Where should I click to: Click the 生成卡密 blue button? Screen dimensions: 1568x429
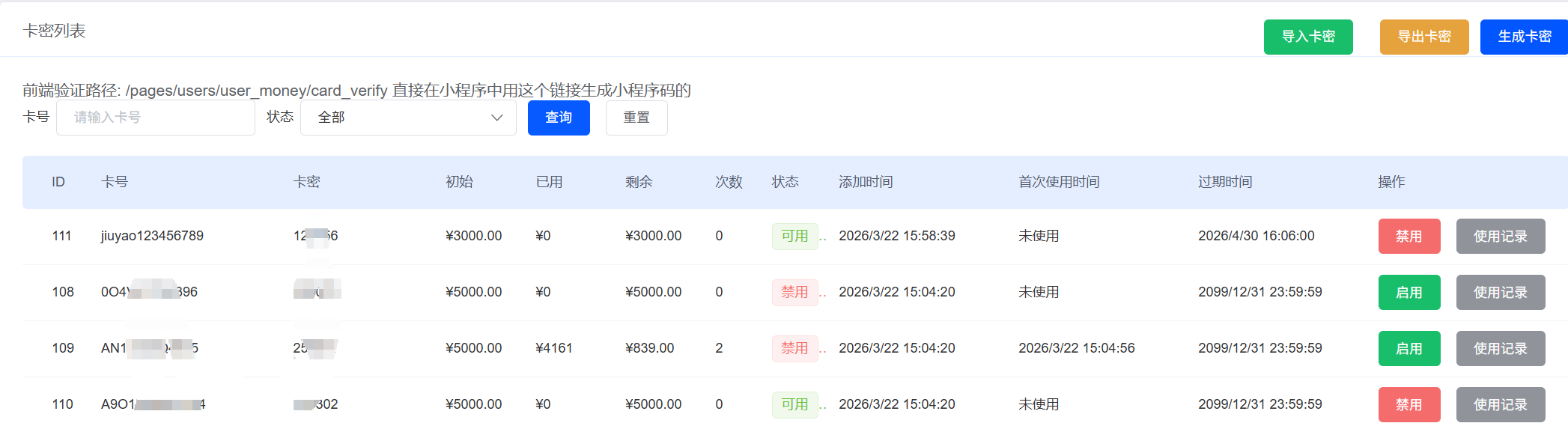pyautogui.click(x=1524, y=37)
